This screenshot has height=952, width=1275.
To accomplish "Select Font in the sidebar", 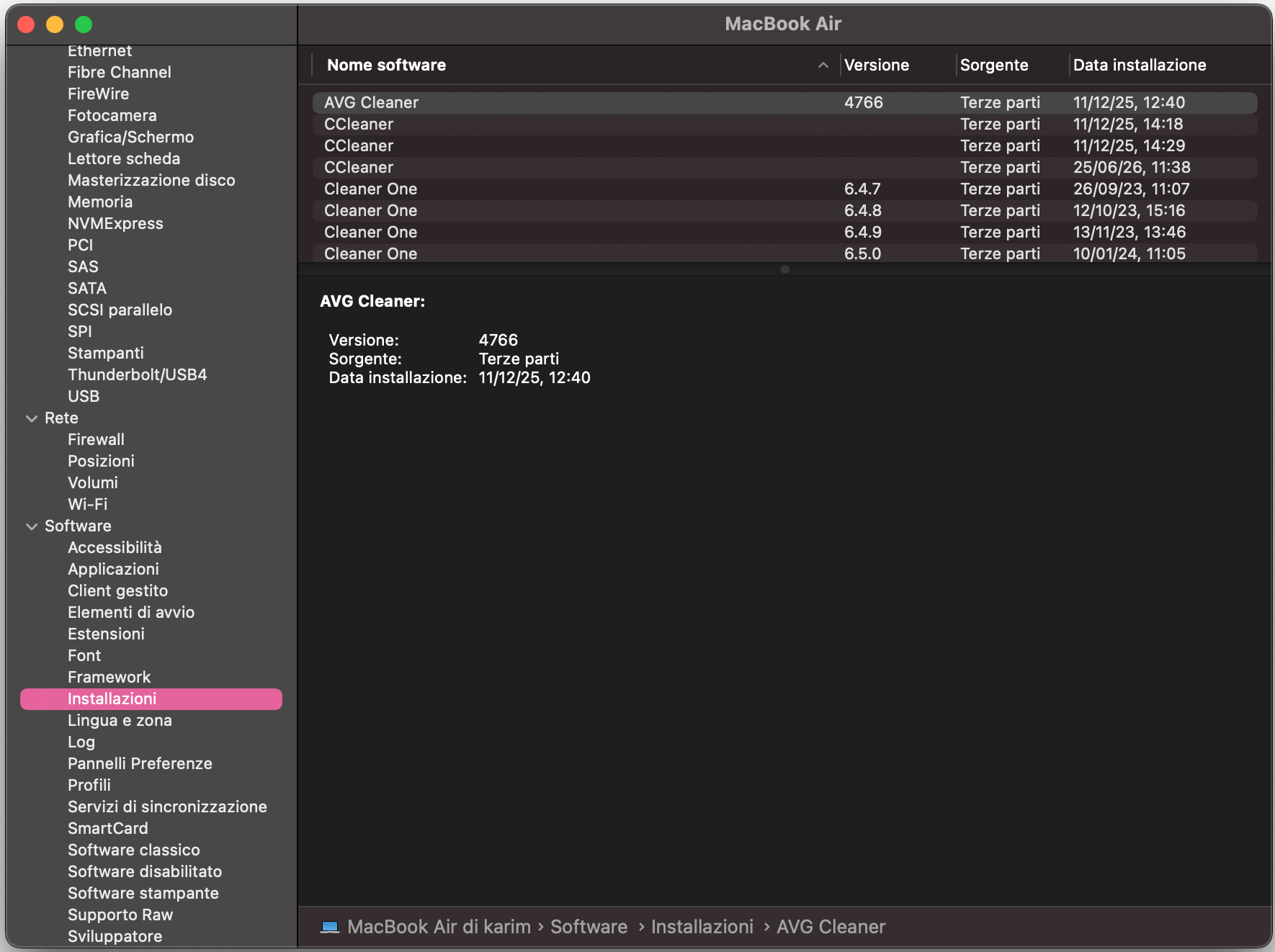I will coord(84,655).
